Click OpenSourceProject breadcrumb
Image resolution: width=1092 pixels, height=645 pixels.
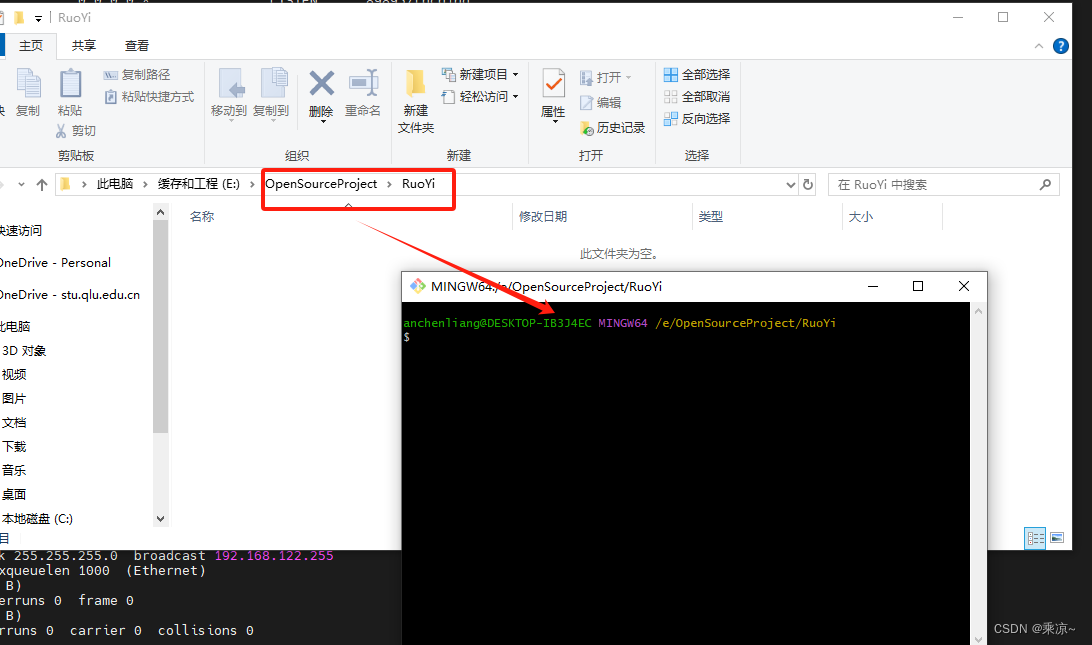321,184
